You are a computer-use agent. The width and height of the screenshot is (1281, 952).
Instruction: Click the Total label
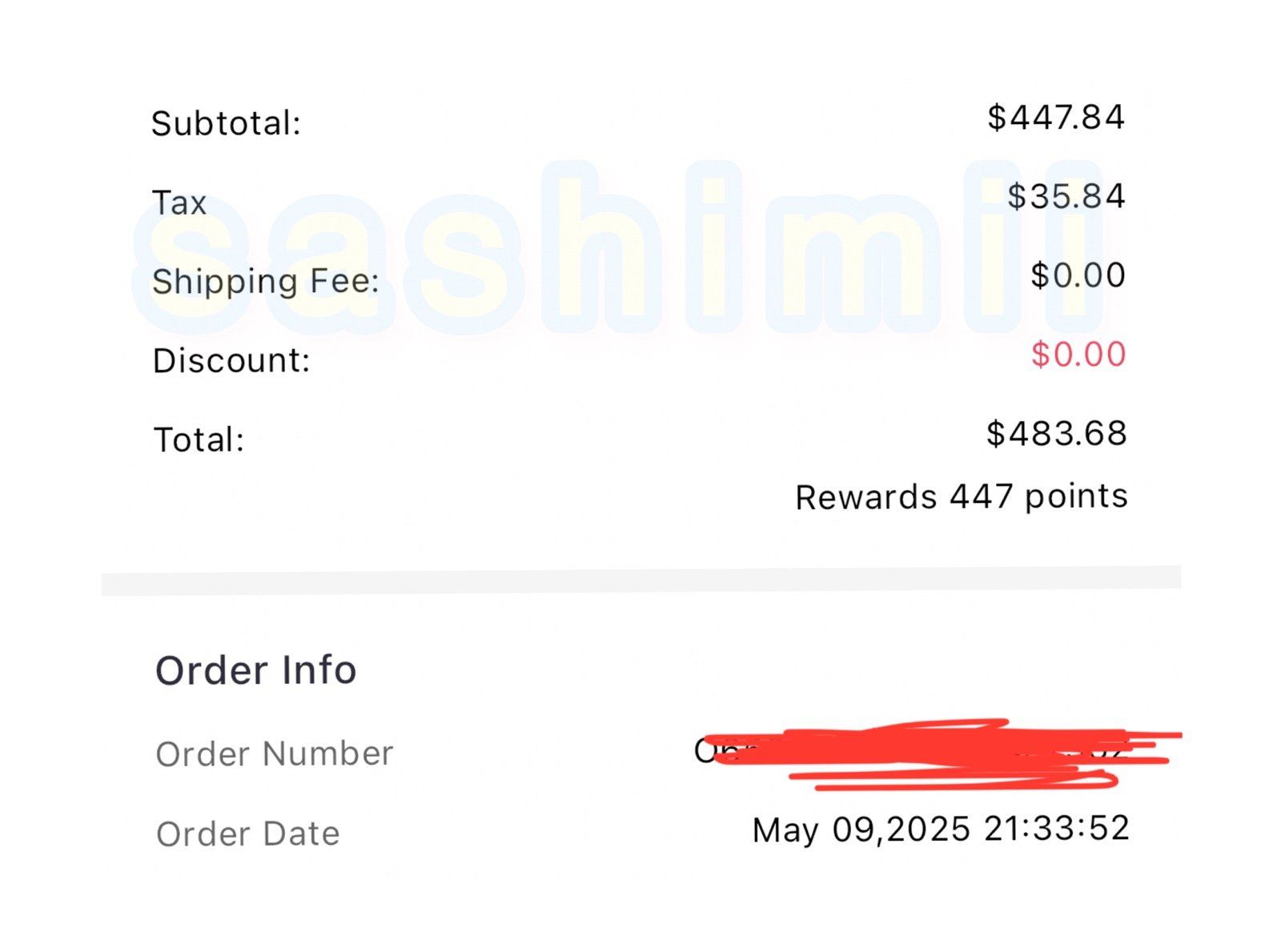(199, 440)
